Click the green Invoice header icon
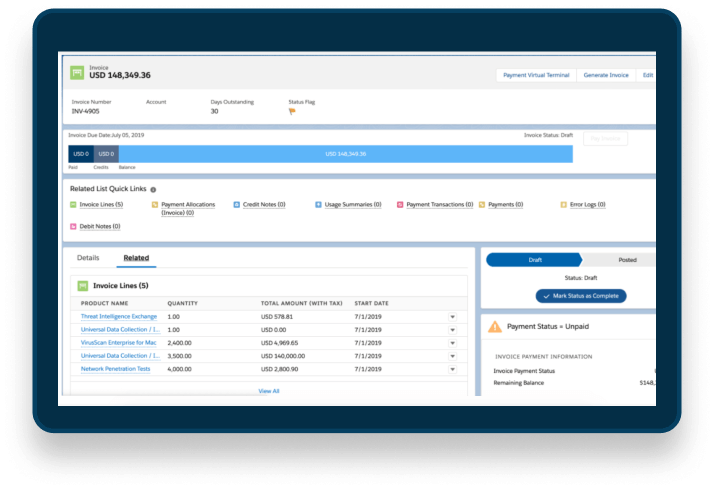714x490 pixels. pos(77,73)
